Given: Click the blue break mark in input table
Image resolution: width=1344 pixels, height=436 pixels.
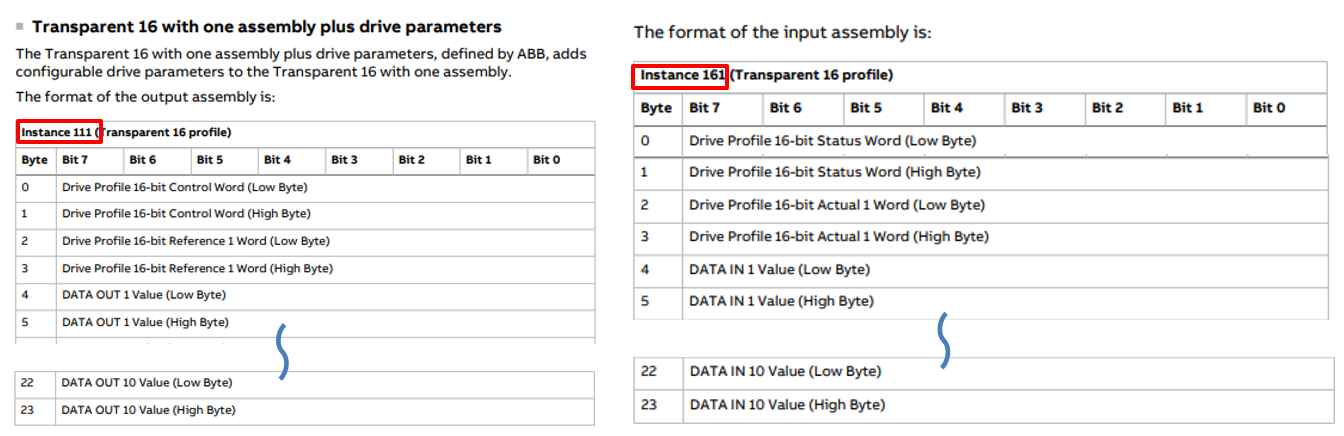Looking at the screenshot, I should [941, 341].
